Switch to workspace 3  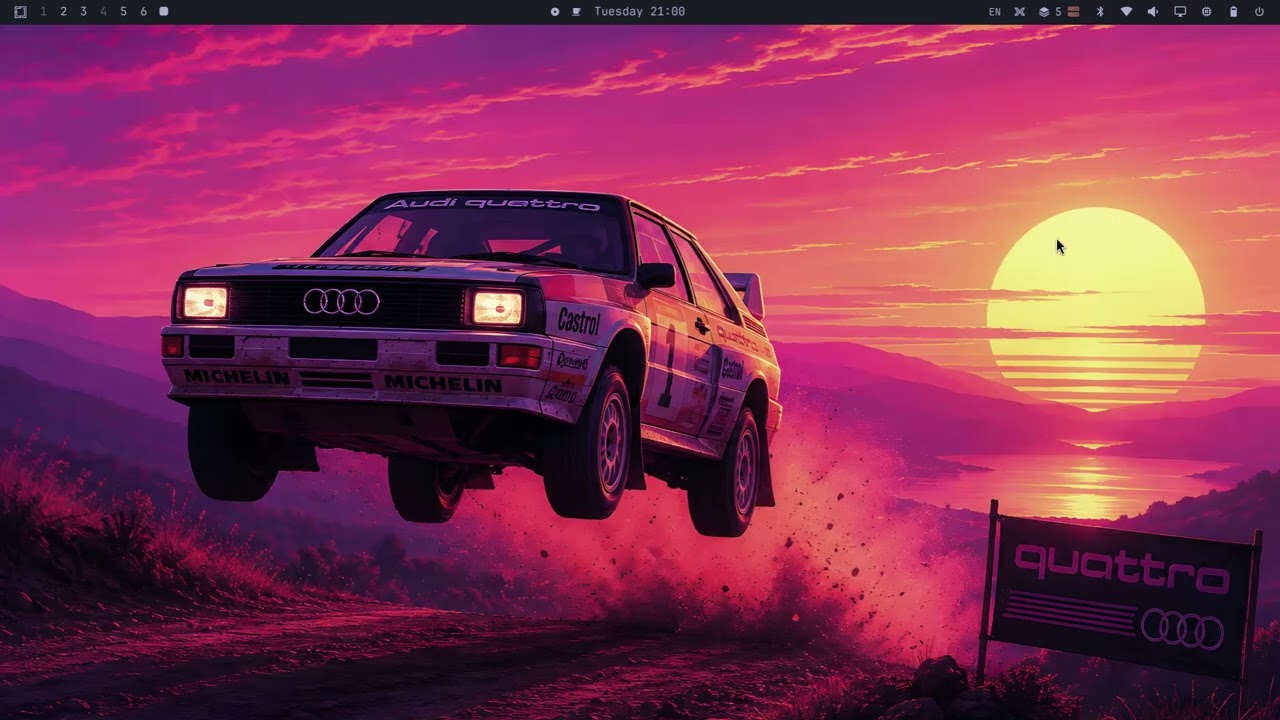click(x=83, y=12)
